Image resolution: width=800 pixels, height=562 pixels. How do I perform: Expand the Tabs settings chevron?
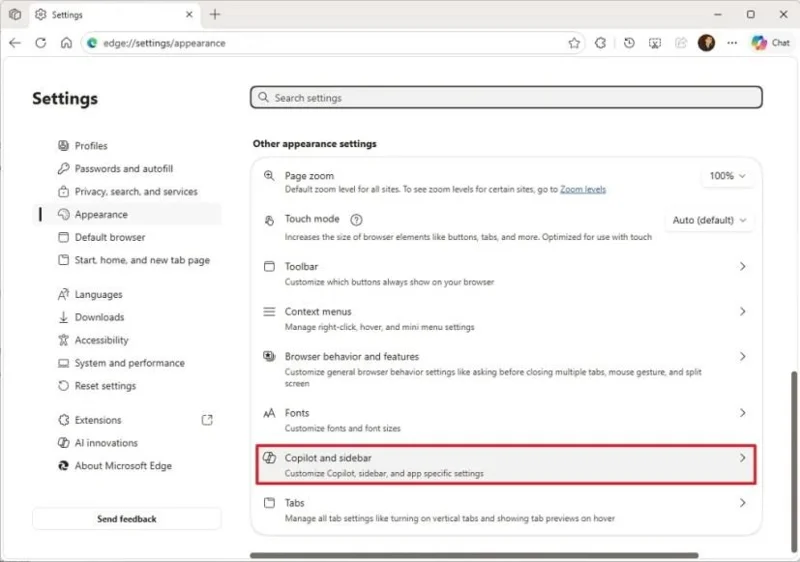742,503
